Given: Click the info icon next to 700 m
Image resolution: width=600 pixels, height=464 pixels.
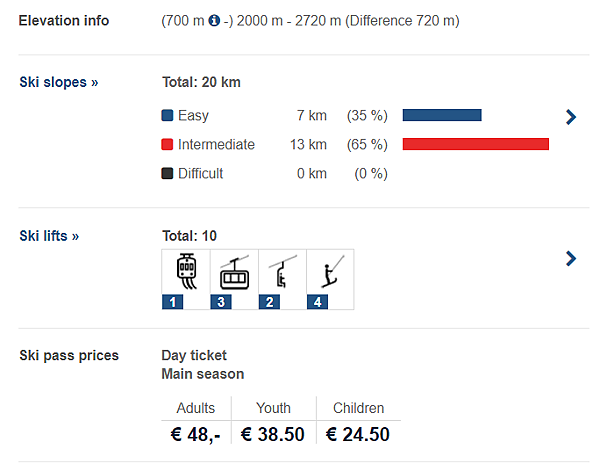Looking at the screenshot, I should click(x=214, y=21).
